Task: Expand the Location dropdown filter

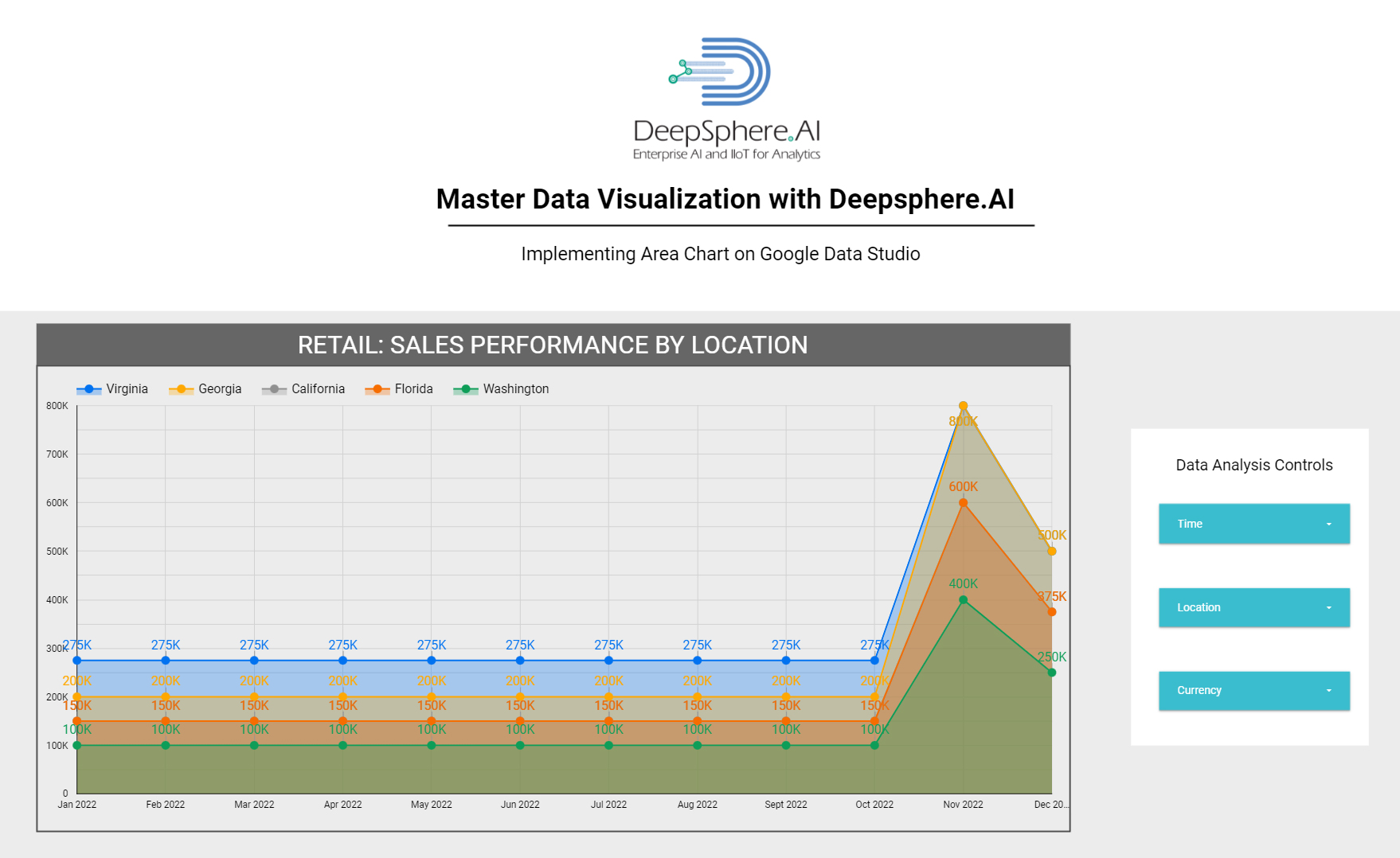Action: tap(1253, 607)
